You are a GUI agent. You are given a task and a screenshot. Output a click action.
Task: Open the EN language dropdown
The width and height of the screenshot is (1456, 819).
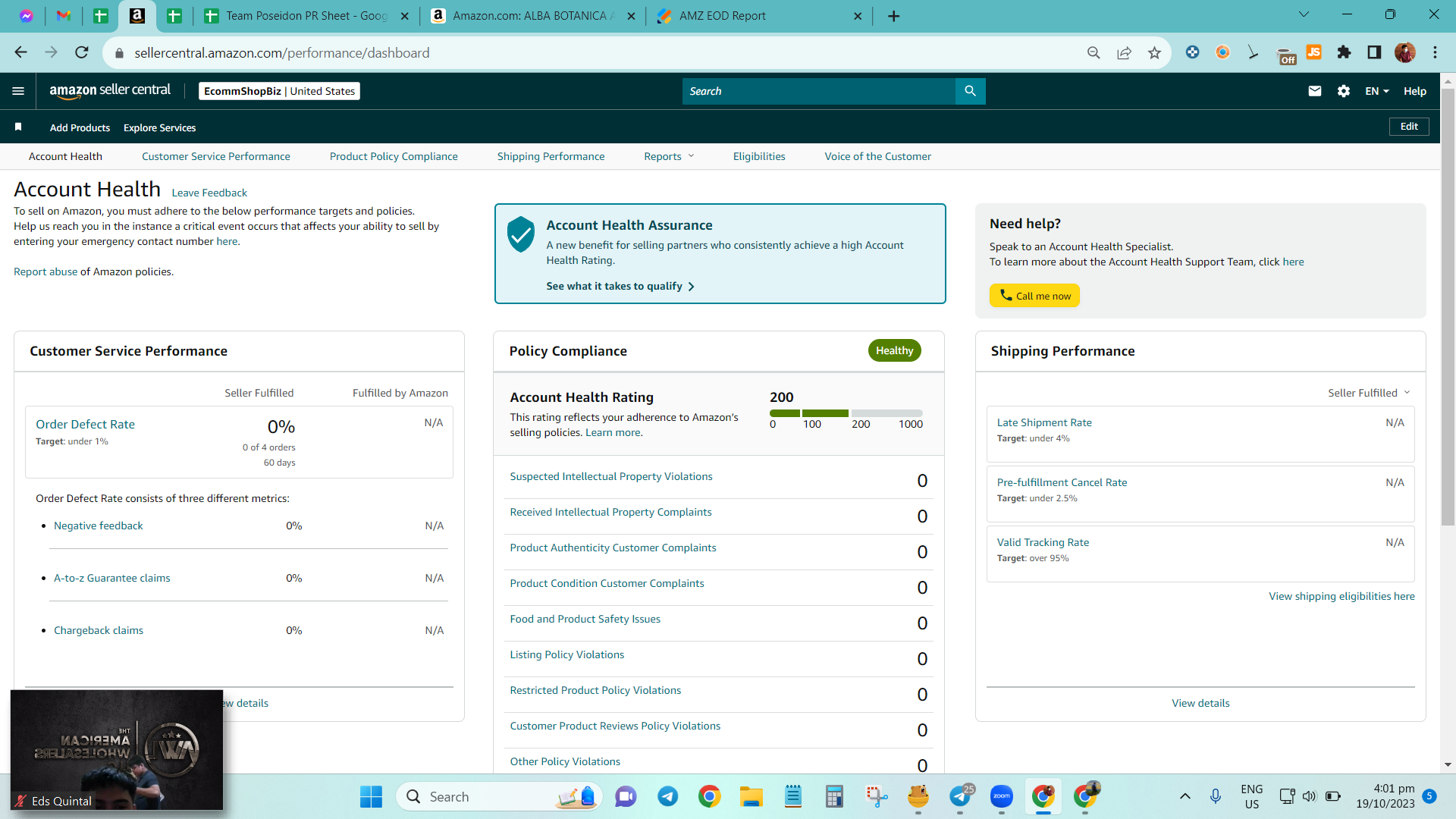(1377, 91)
